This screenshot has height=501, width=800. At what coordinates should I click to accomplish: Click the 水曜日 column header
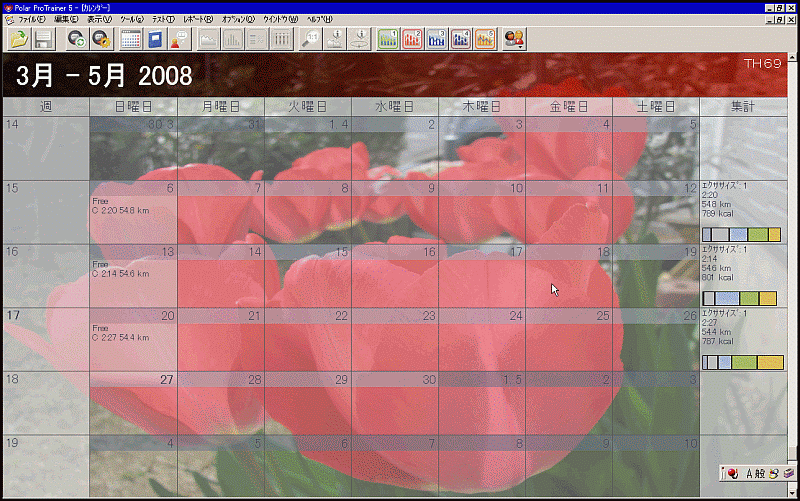[394, 107]
